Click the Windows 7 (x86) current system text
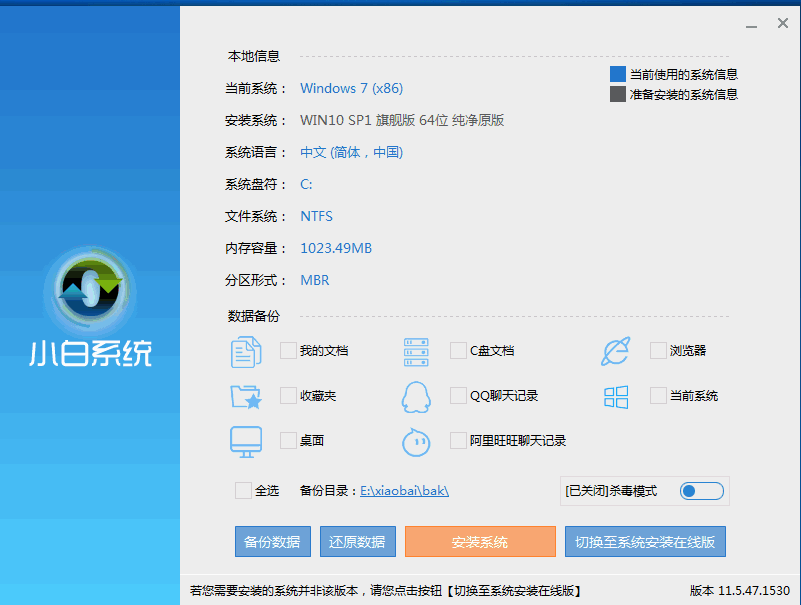801x605 pixels. tap(351, 88)
